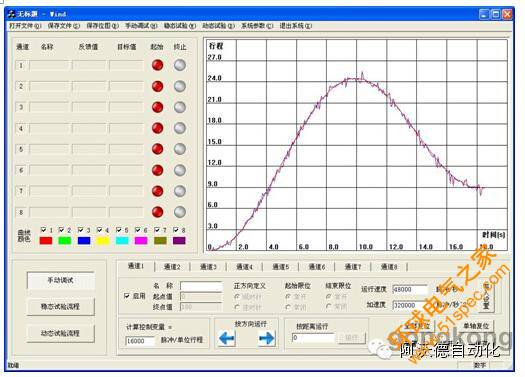Open the 系统参数 menu

coord(257,26)
